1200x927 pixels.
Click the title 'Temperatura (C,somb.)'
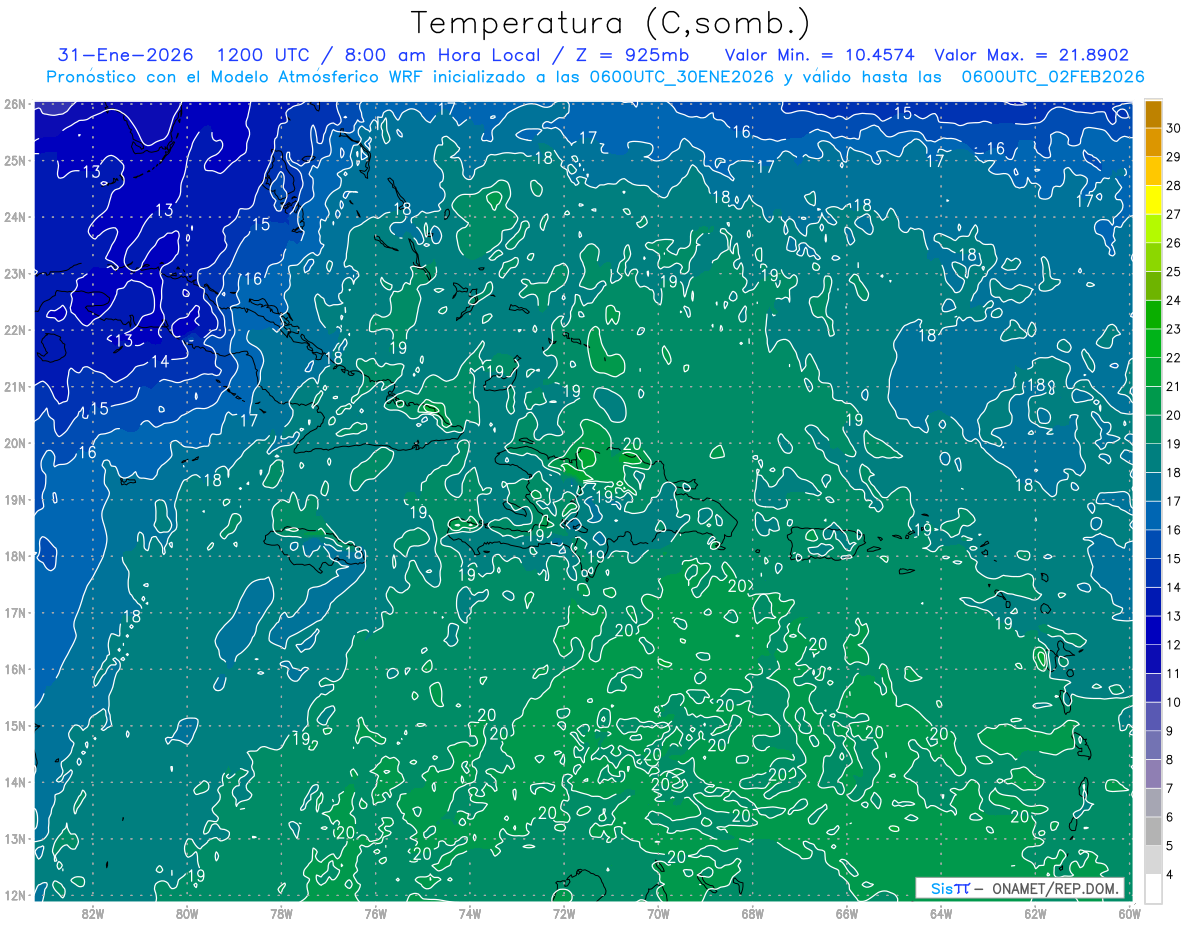[x=610, y=24]
